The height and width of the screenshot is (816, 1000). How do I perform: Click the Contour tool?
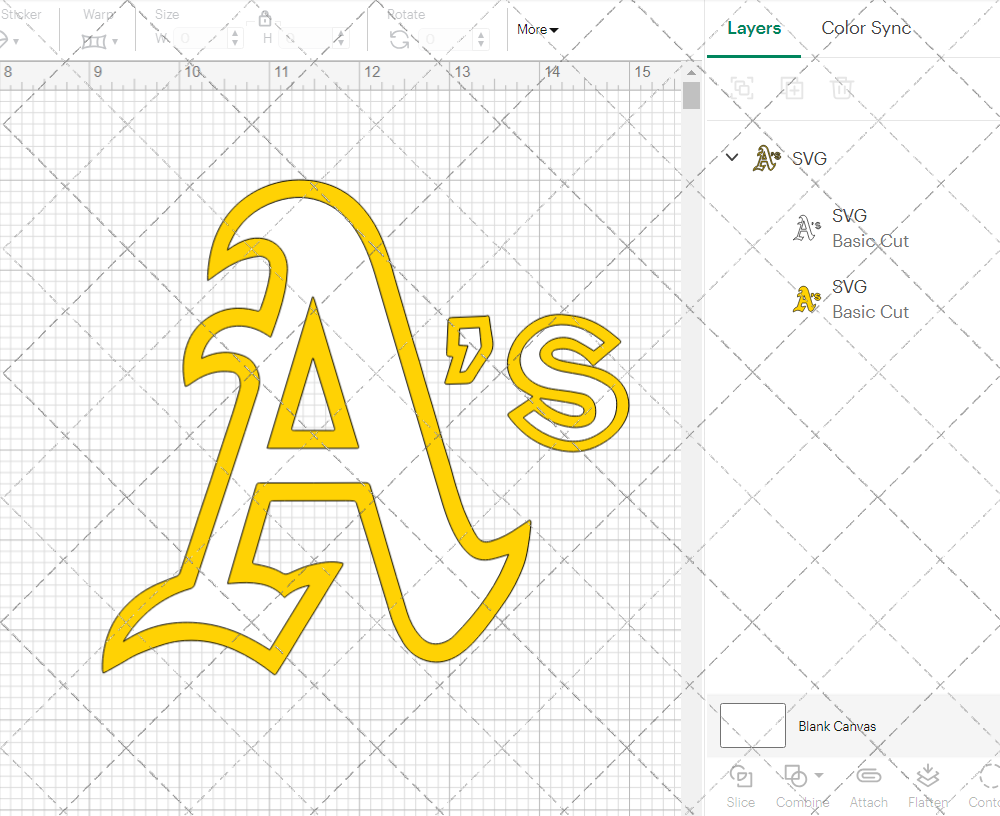(984, 786)
